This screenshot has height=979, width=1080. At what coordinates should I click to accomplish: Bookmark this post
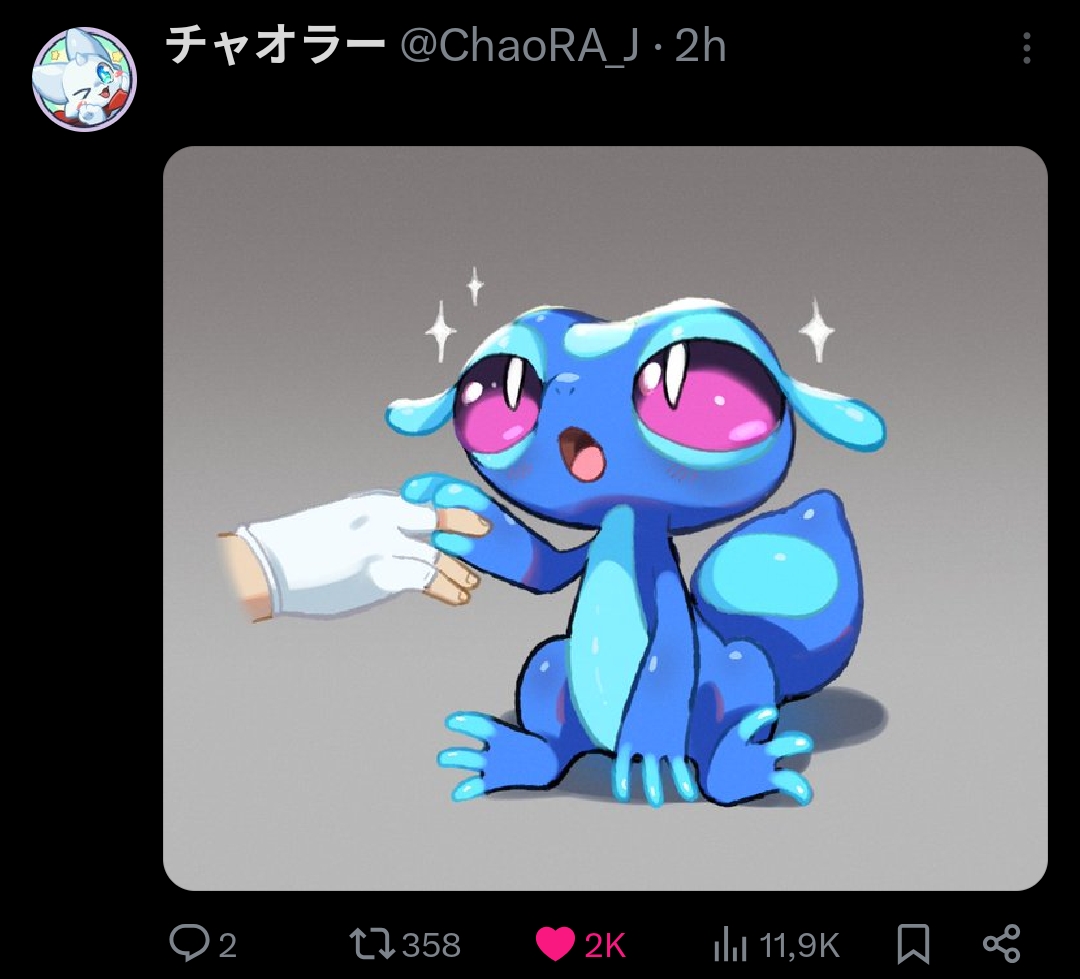pos(913,945)
